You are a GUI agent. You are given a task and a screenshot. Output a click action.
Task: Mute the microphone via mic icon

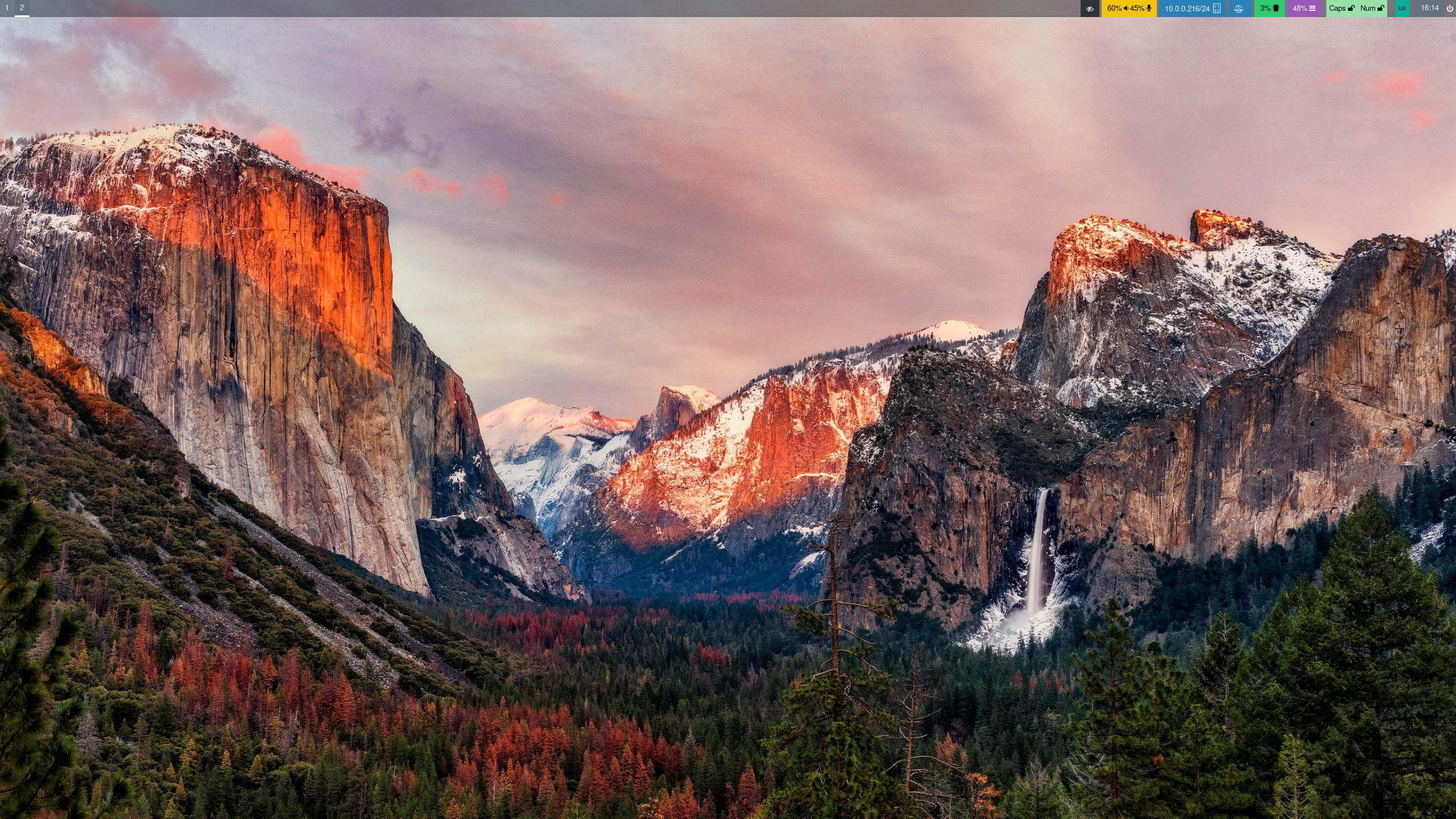tap(1149, 9)
